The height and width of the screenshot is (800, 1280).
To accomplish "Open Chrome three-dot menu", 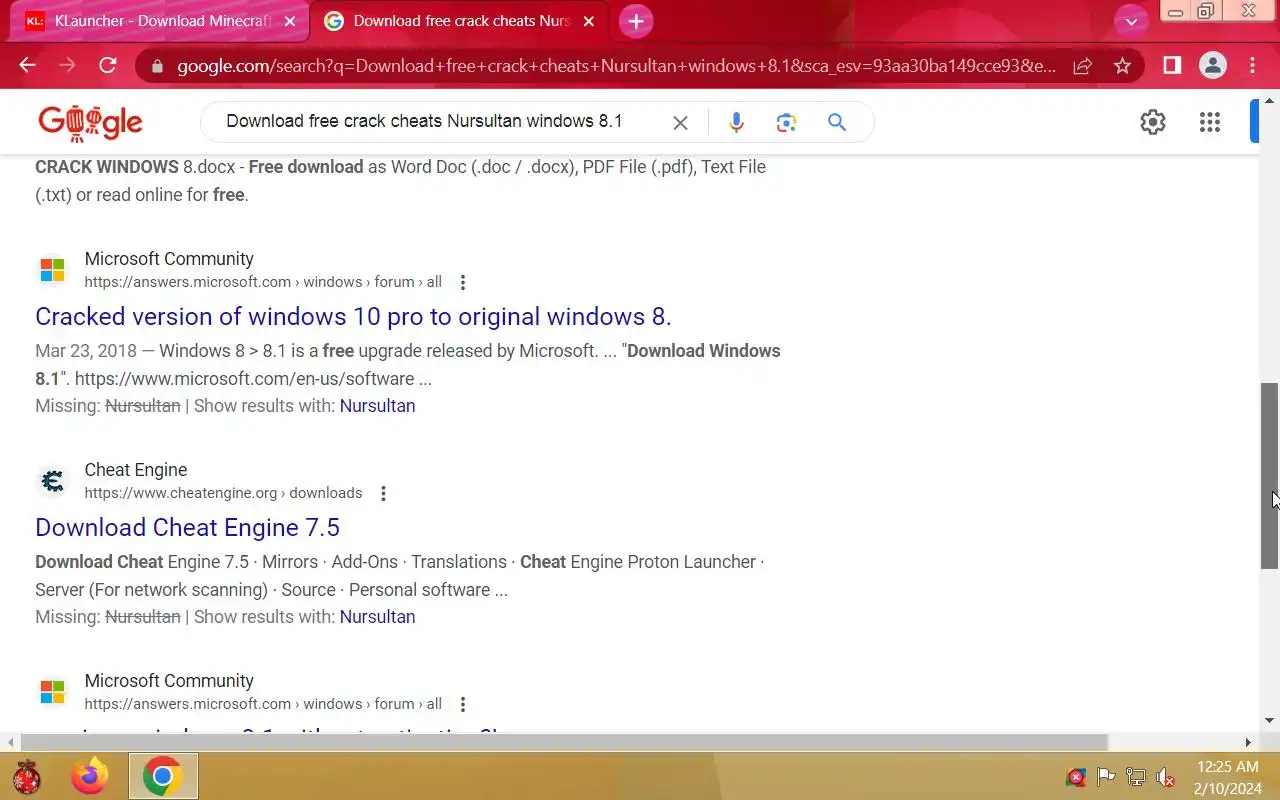I will [1252, 66].
